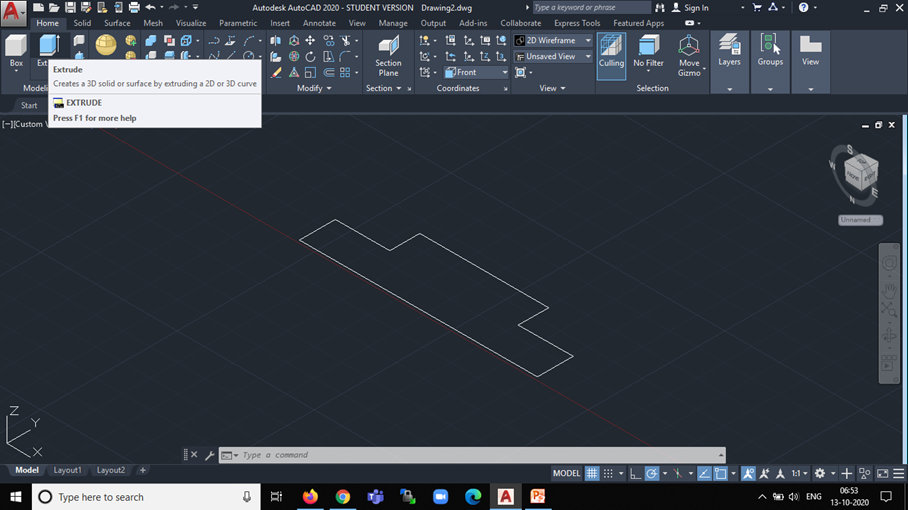
Task: Select the Rotate circular arrow tool
Action: [x=310, y=57]
